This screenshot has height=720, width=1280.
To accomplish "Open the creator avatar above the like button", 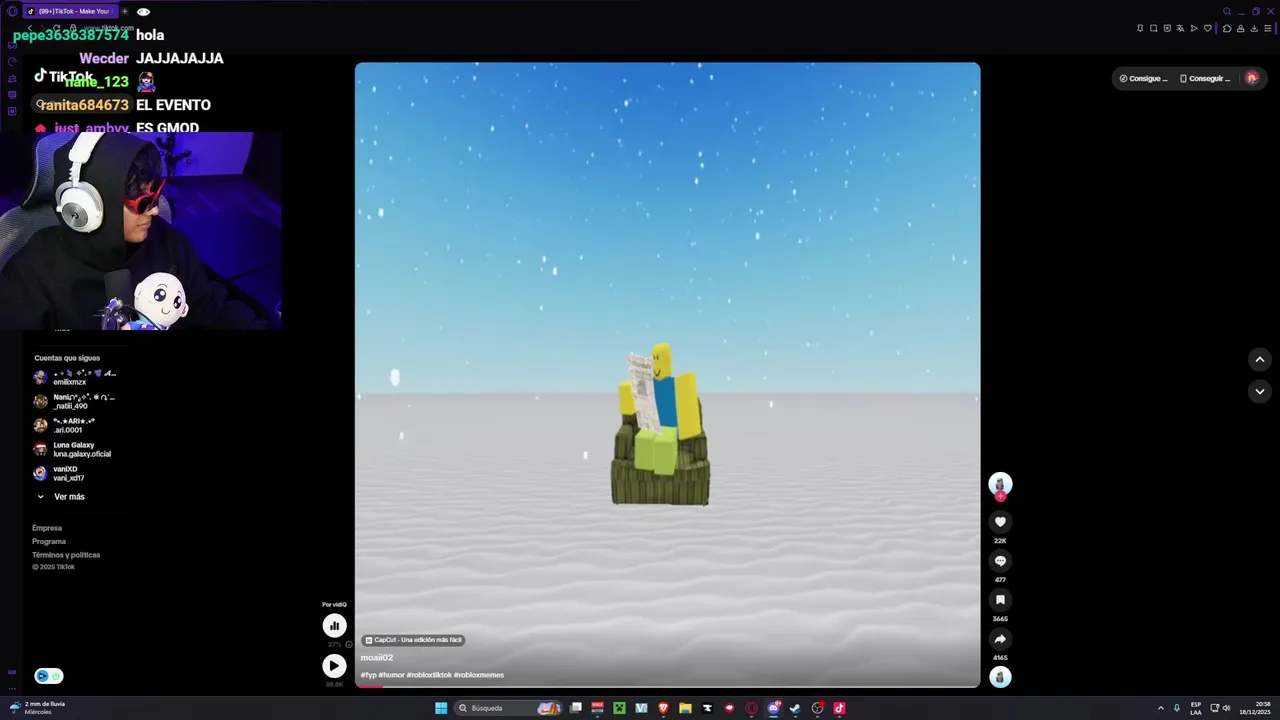I will point(1000,484).
